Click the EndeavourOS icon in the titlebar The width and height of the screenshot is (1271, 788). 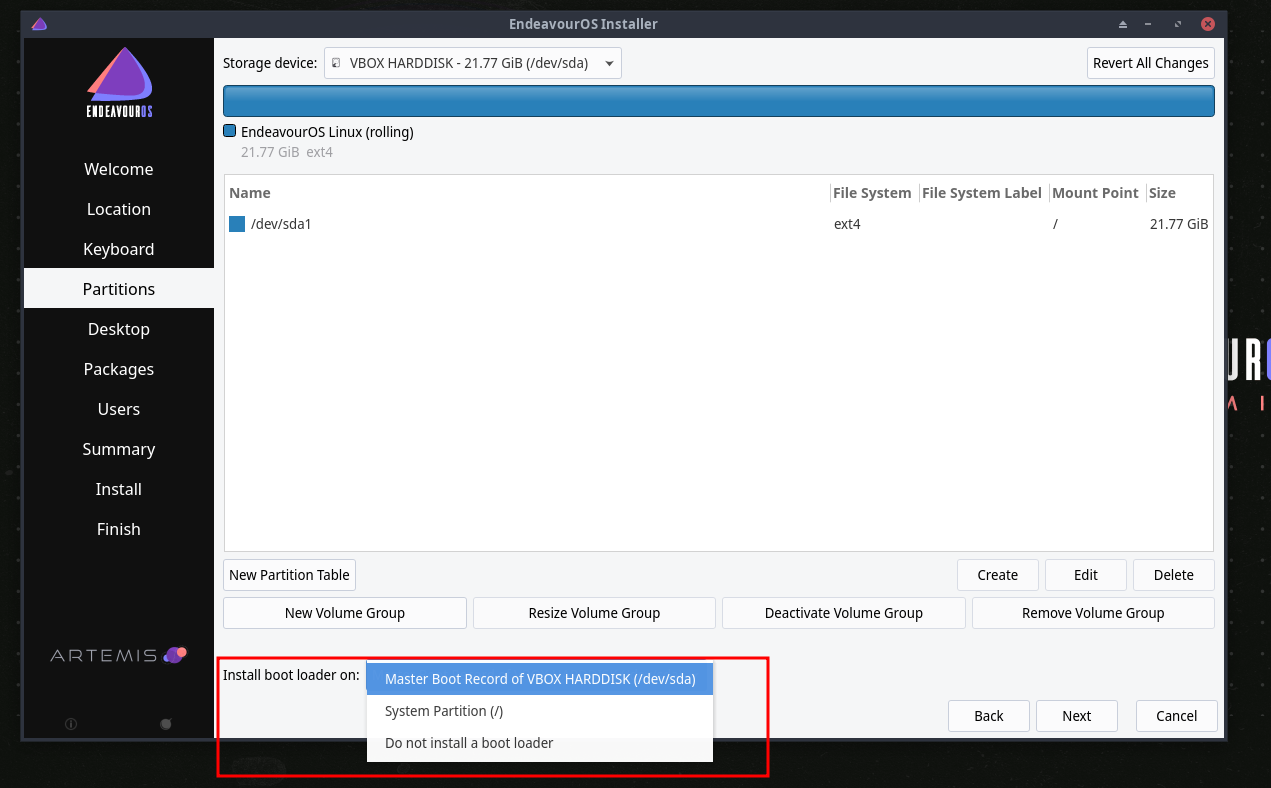38,23
